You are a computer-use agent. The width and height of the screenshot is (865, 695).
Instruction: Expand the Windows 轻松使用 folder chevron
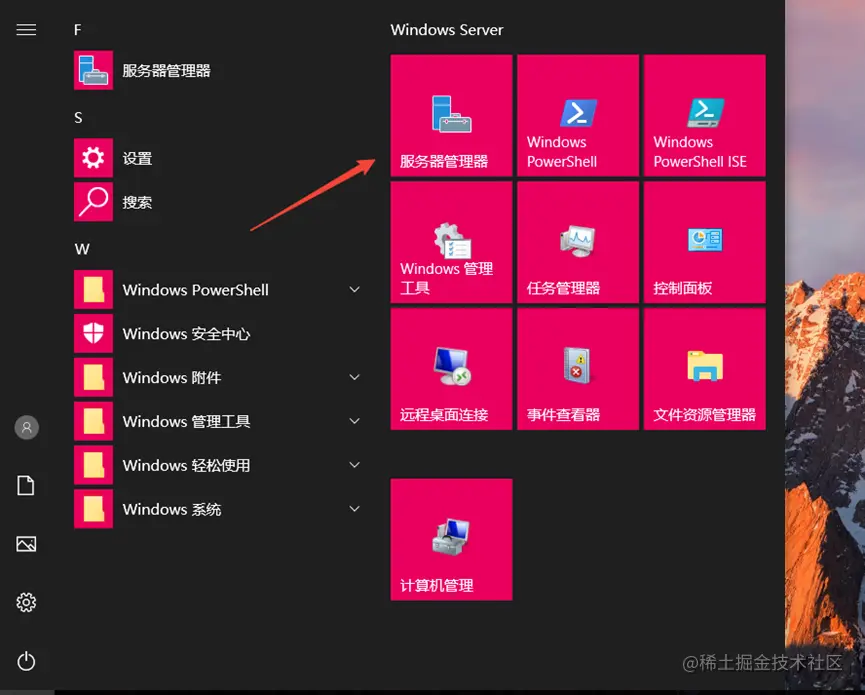[x=355, y=465]
